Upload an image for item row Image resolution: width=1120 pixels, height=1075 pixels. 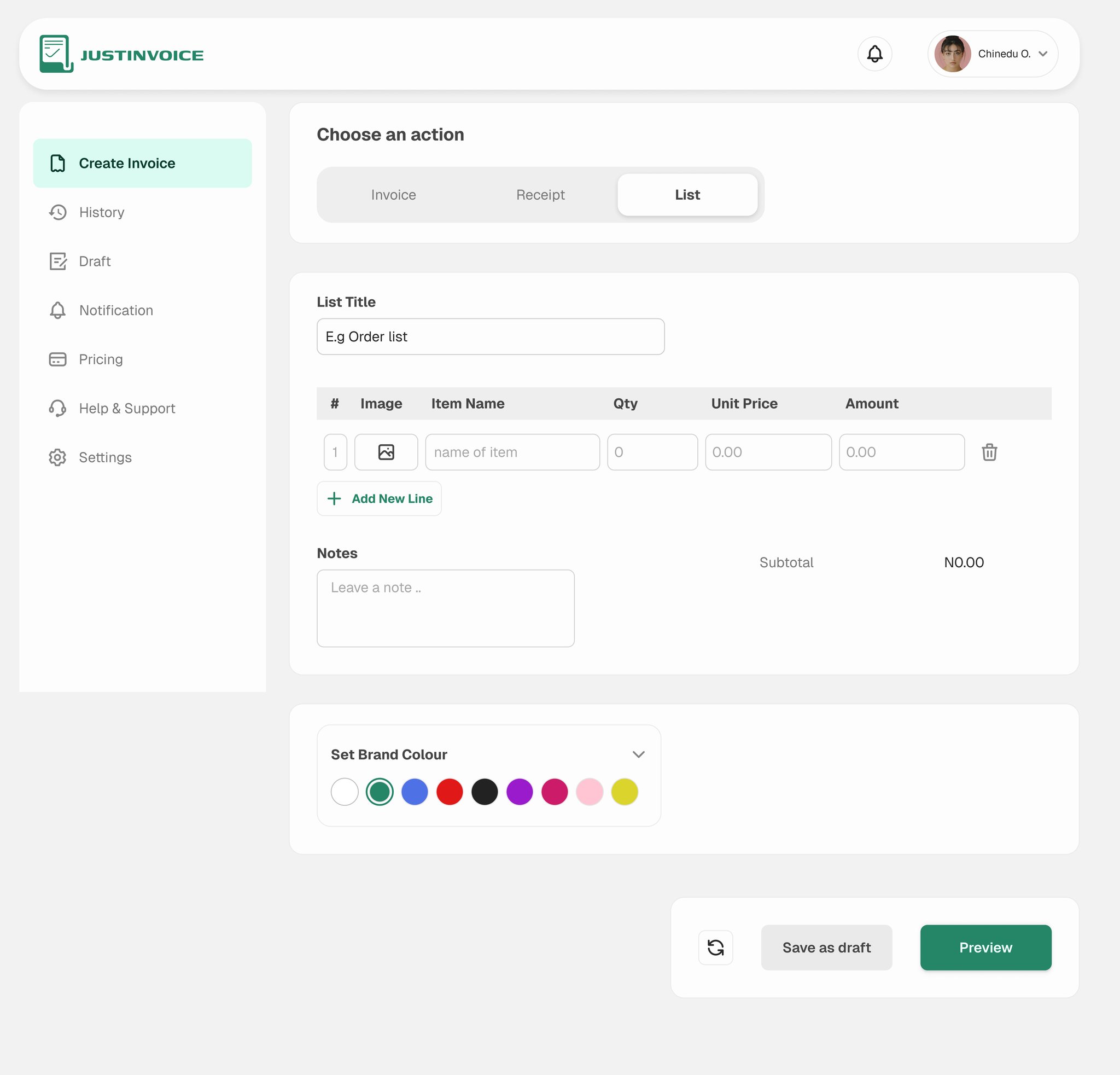(386, 452)
